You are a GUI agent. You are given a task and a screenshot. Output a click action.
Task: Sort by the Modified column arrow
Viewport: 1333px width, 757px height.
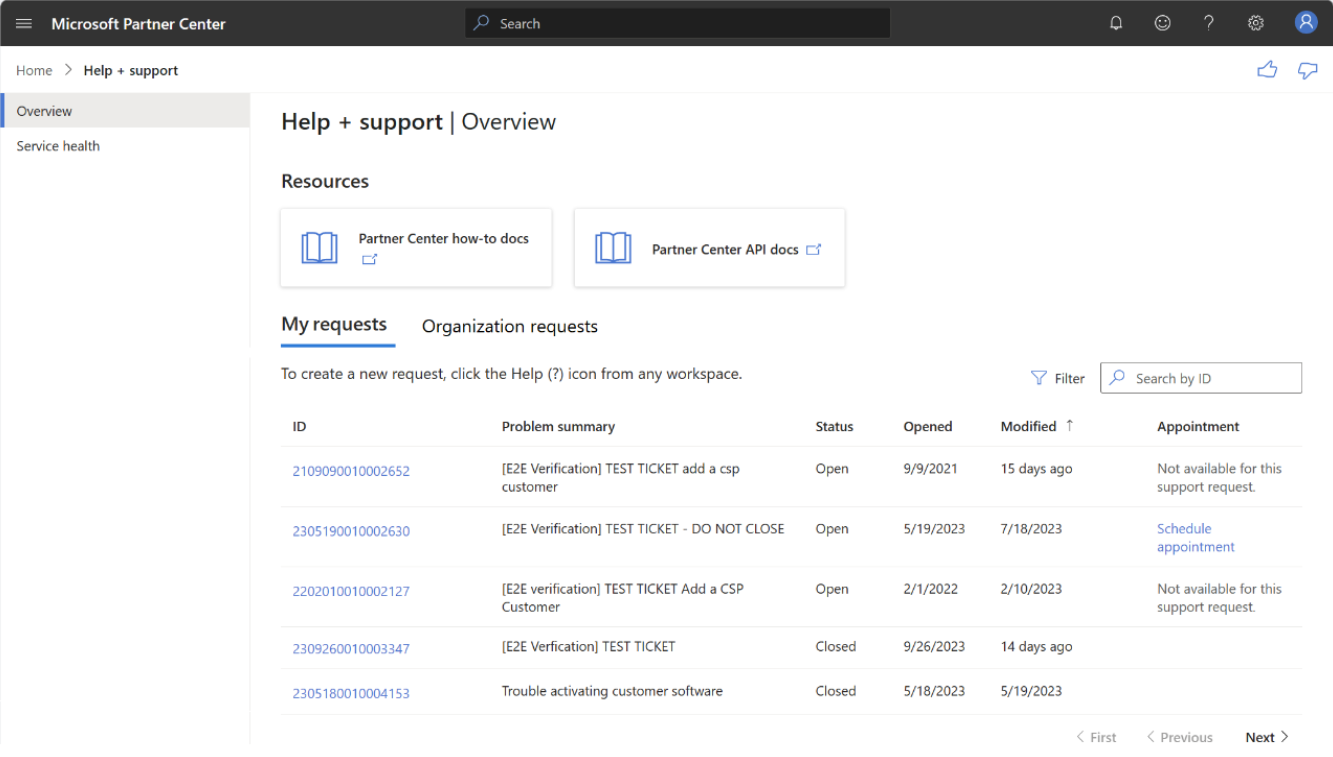tap(1069, 426)
